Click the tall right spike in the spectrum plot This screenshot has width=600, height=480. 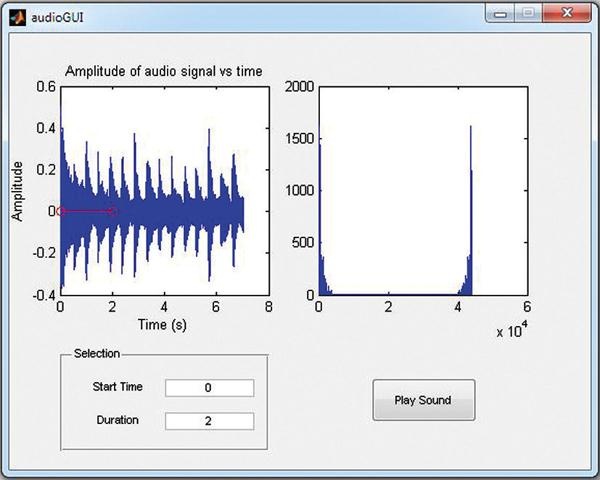tap(471, 211)
